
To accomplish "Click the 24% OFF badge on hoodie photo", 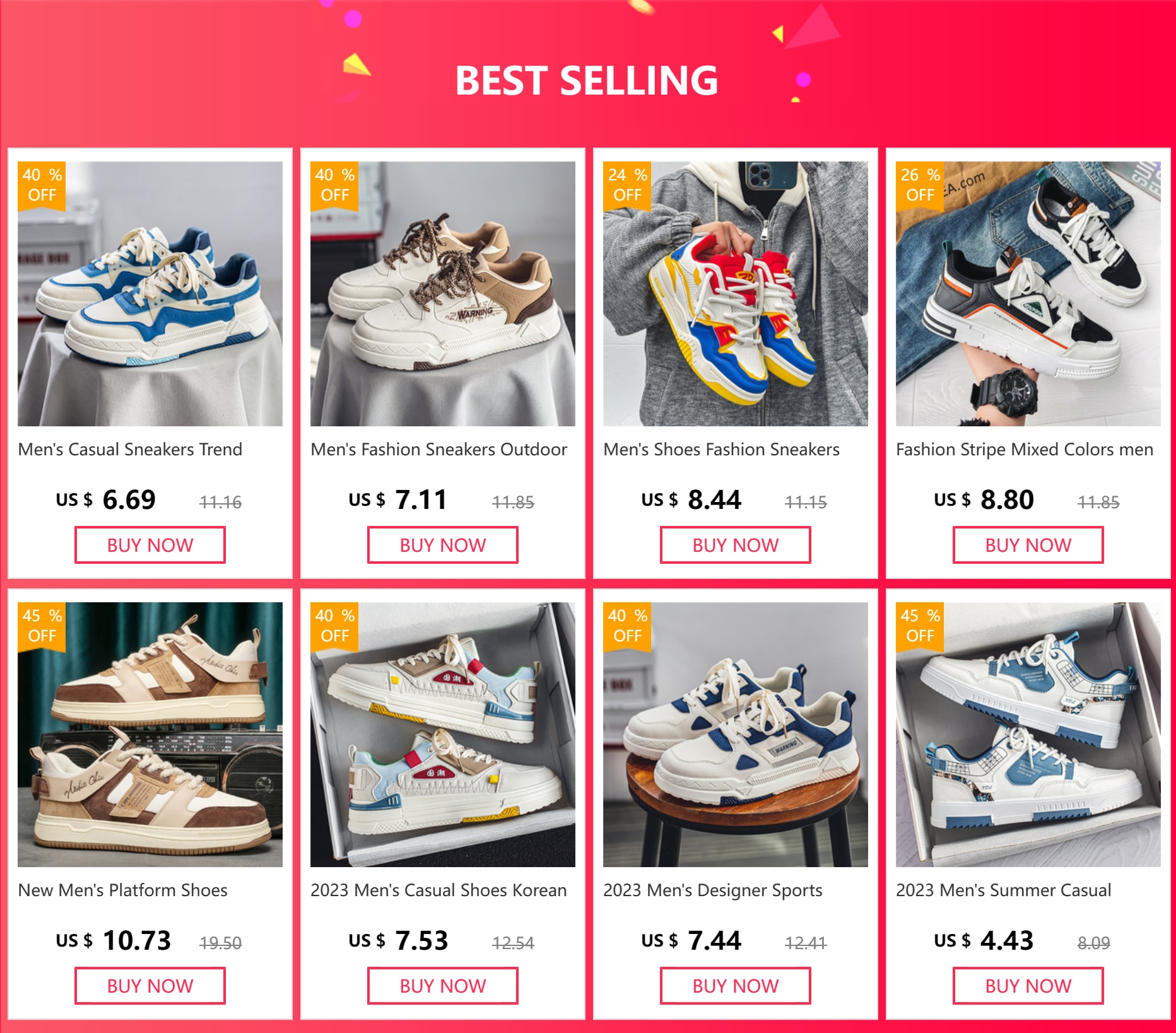I will click(x=627, y=185).
